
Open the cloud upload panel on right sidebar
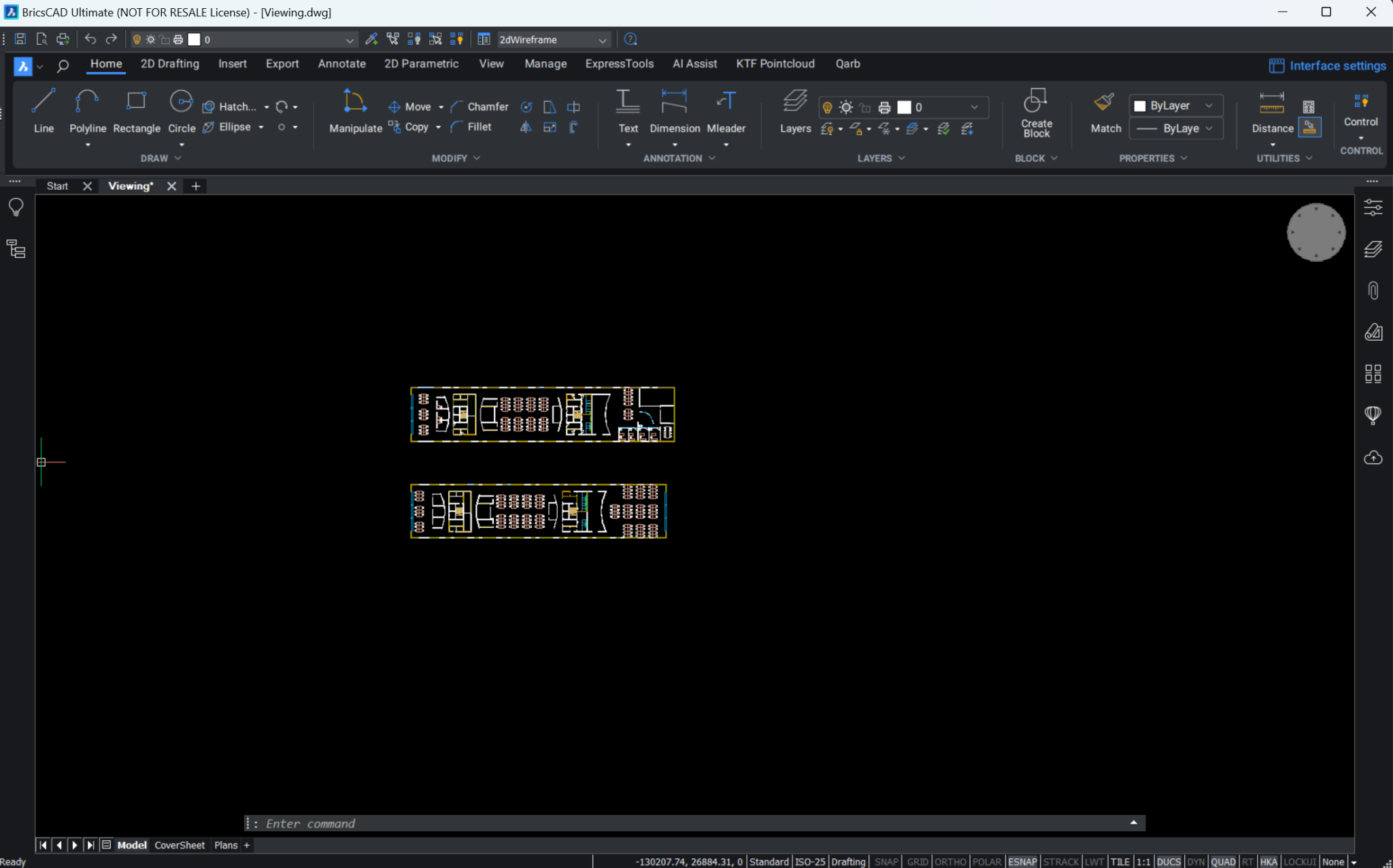pyautogui.click(x=1373, y=457)
